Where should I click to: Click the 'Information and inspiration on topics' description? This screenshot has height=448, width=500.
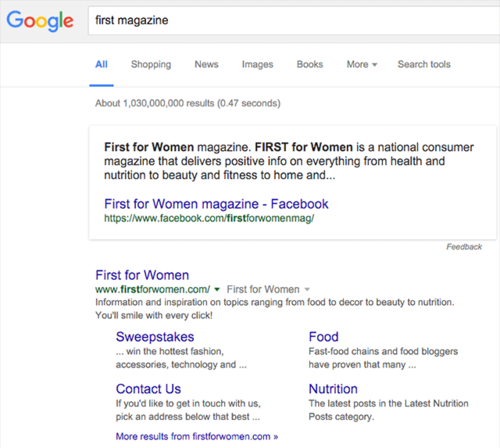[275, 309]
